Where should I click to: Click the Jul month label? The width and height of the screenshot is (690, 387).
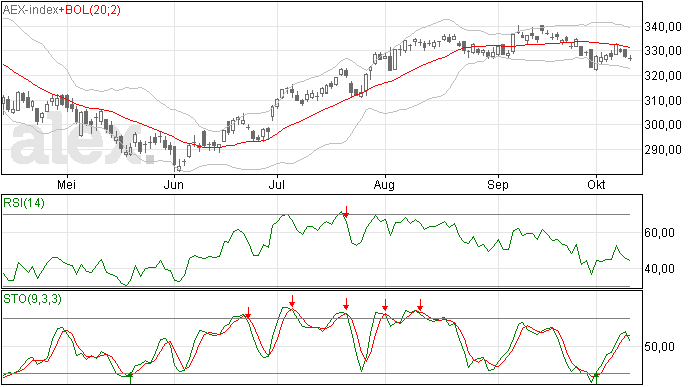click(276, 184)
